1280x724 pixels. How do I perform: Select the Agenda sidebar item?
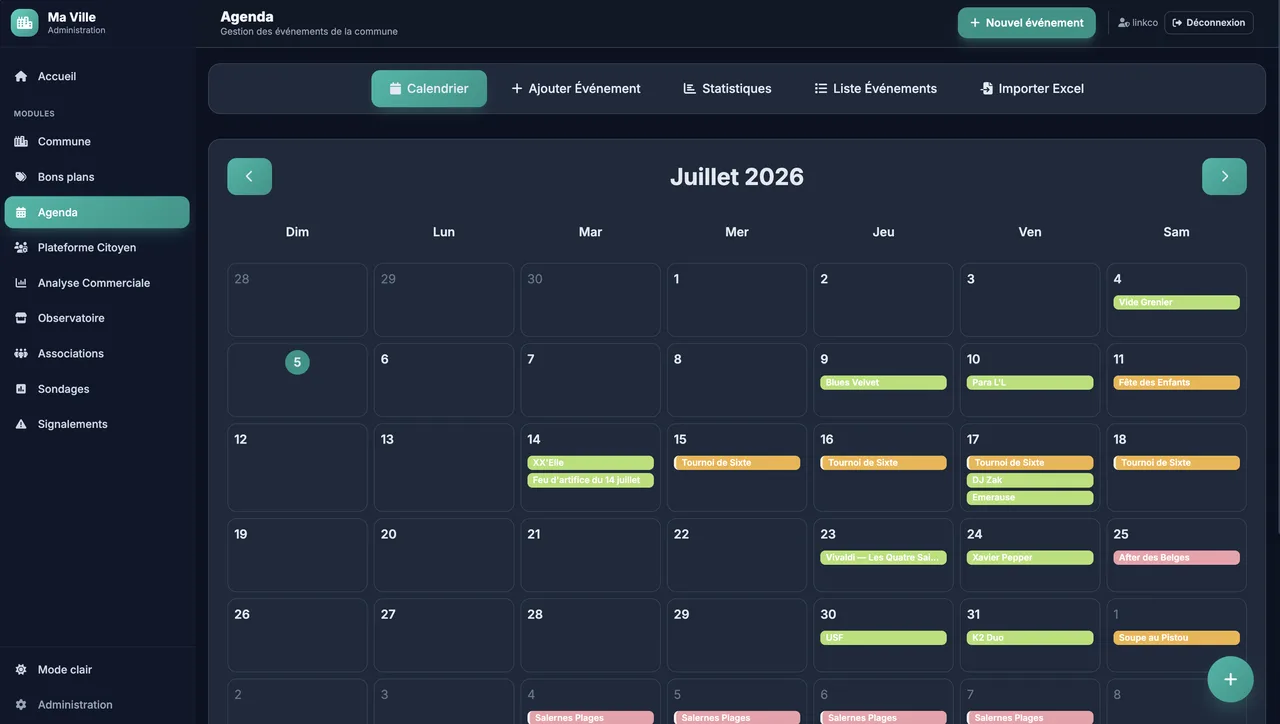[97, 212]
